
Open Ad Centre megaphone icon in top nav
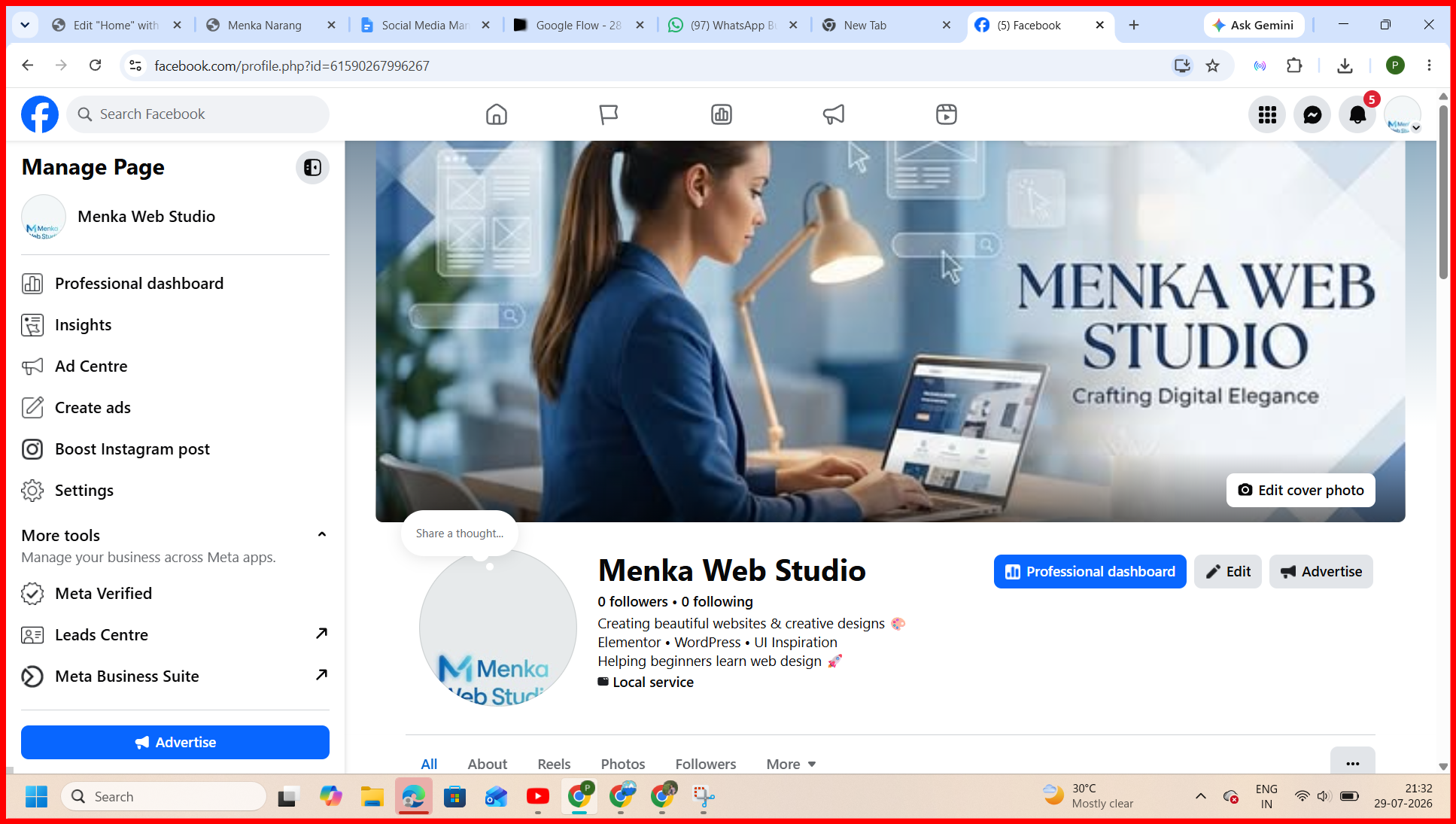click(x=834, y=114)
